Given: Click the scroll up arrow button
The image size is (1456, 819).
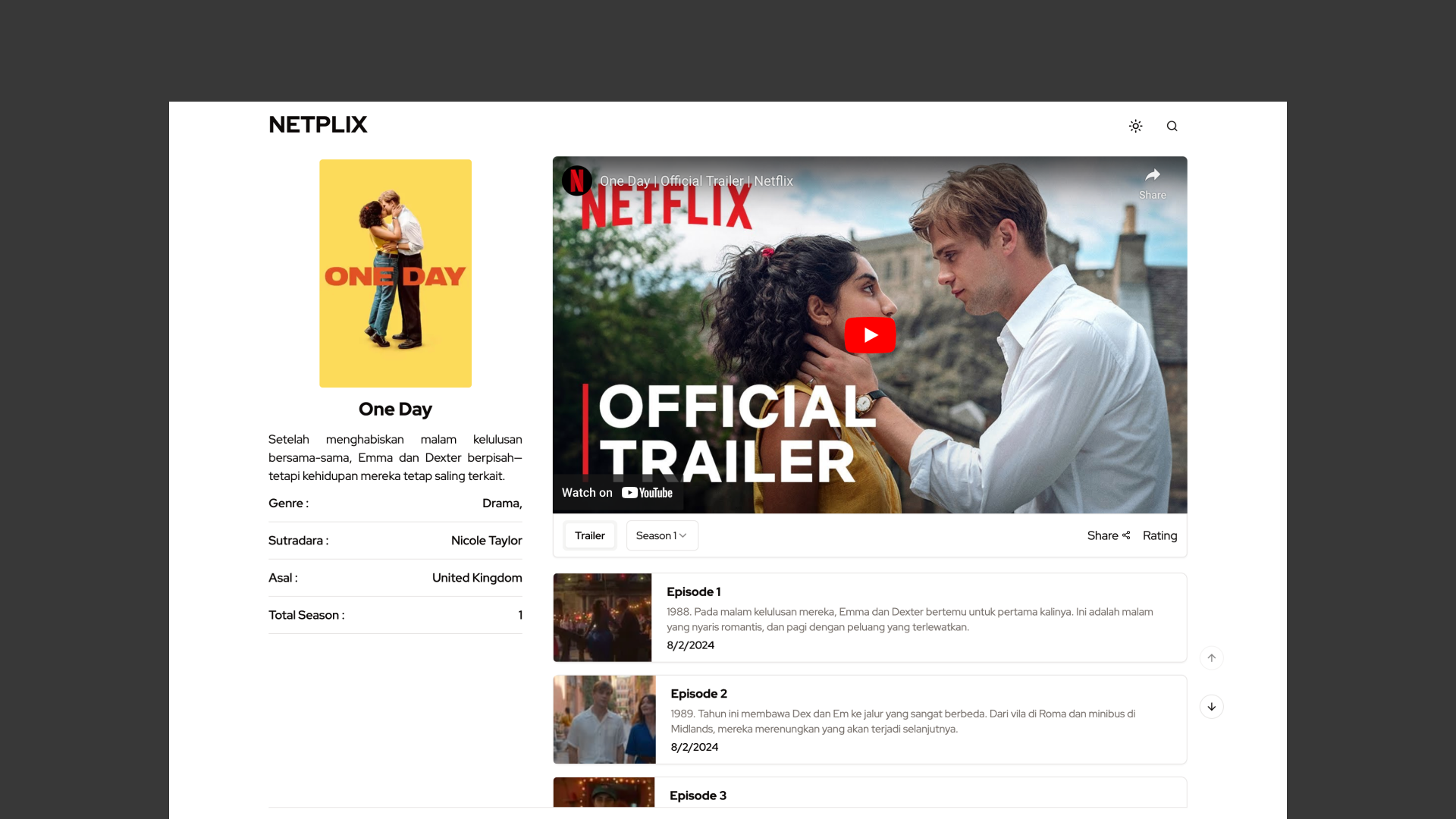Looking at the screenshot, I should [1211, 657].
